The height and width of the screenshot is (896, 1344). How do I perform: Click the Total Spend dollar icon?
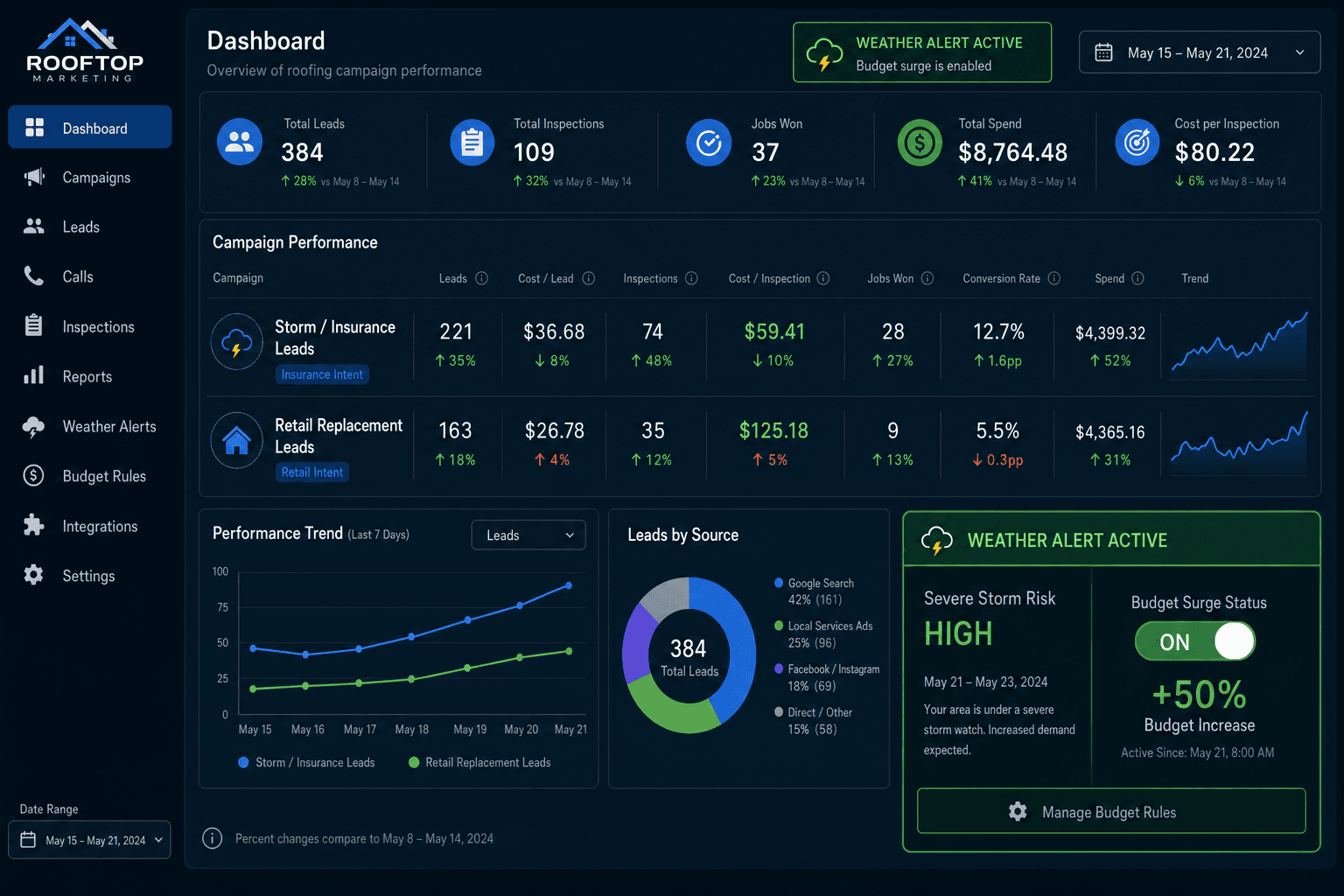click(x=920, y=142)
